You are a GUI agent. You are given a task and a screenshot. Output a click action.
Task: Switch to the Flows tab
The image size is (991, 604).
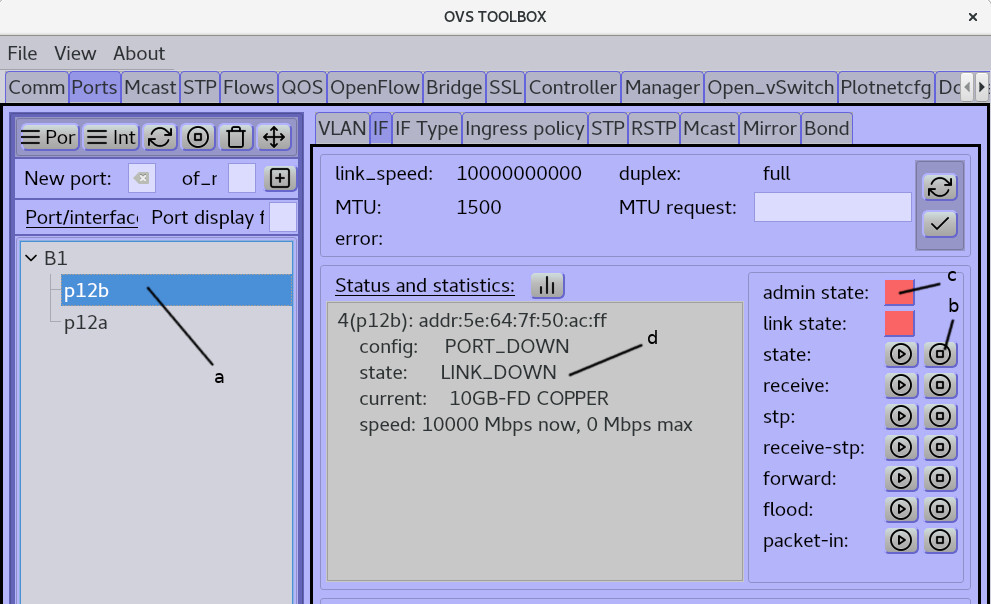248,87
